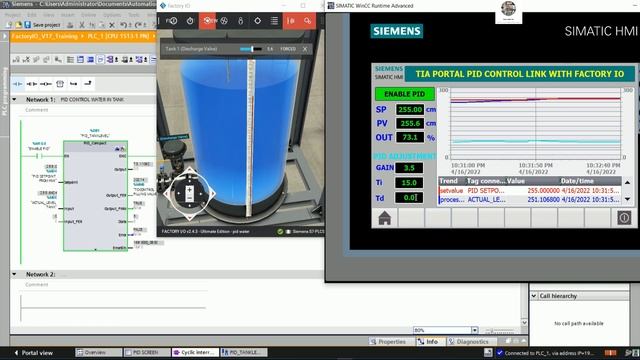Click the trend table up arrow
Viewport: 640px width, 360px height.
tap(627, 182)
